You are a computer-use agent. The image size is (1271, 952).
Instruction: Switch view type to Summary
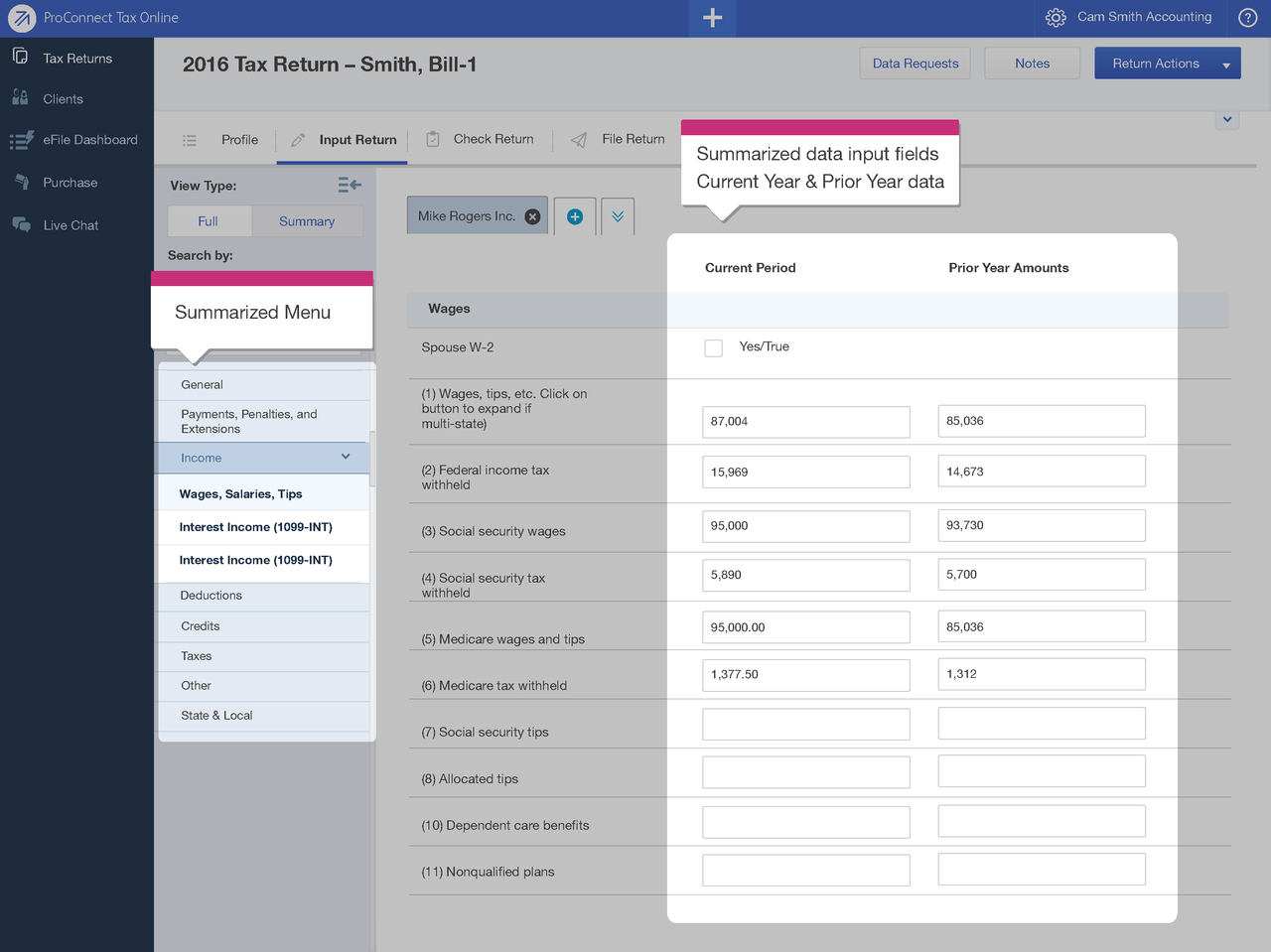point(307,221)
